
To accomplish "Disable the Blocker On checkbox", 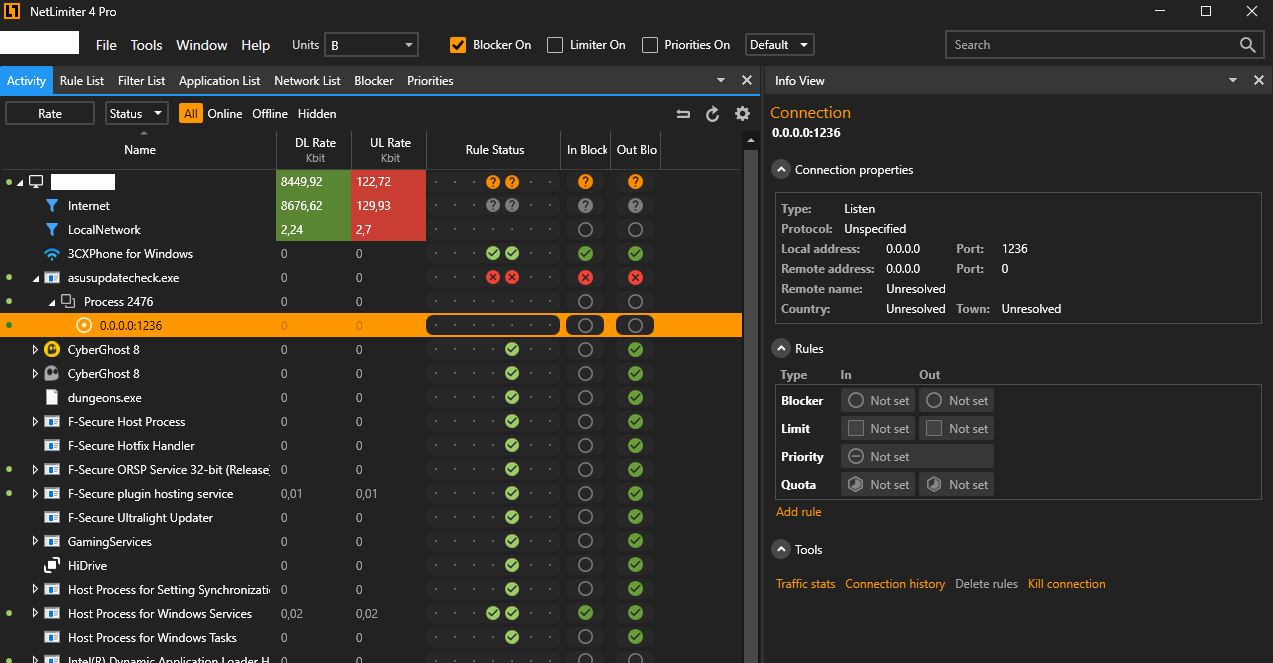I will [458, 45].
